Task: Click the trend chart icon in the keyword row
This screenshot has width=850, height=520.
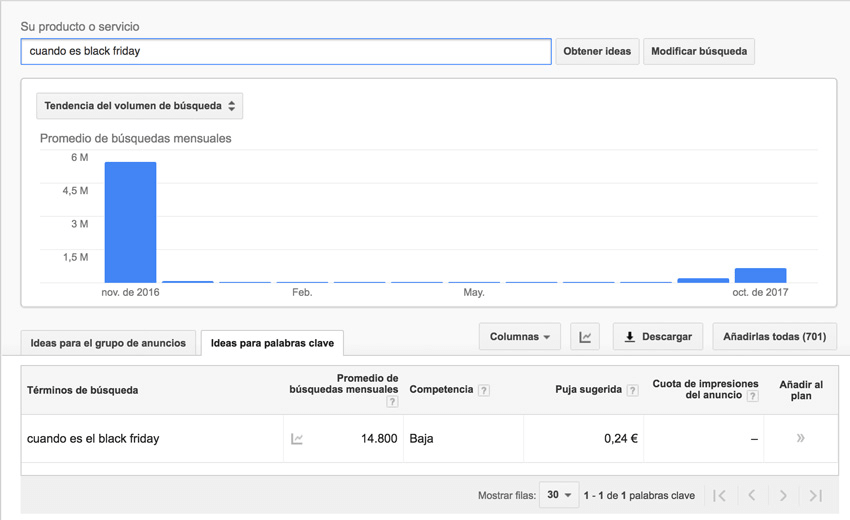Action: point(297,439)
